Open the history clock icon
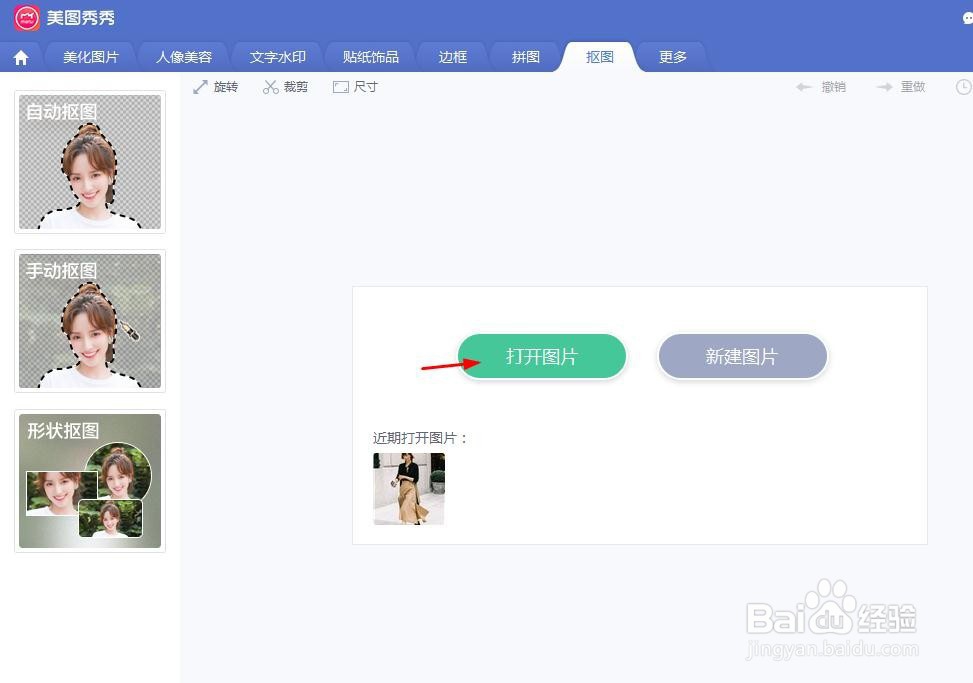 (x=962, y=86)
